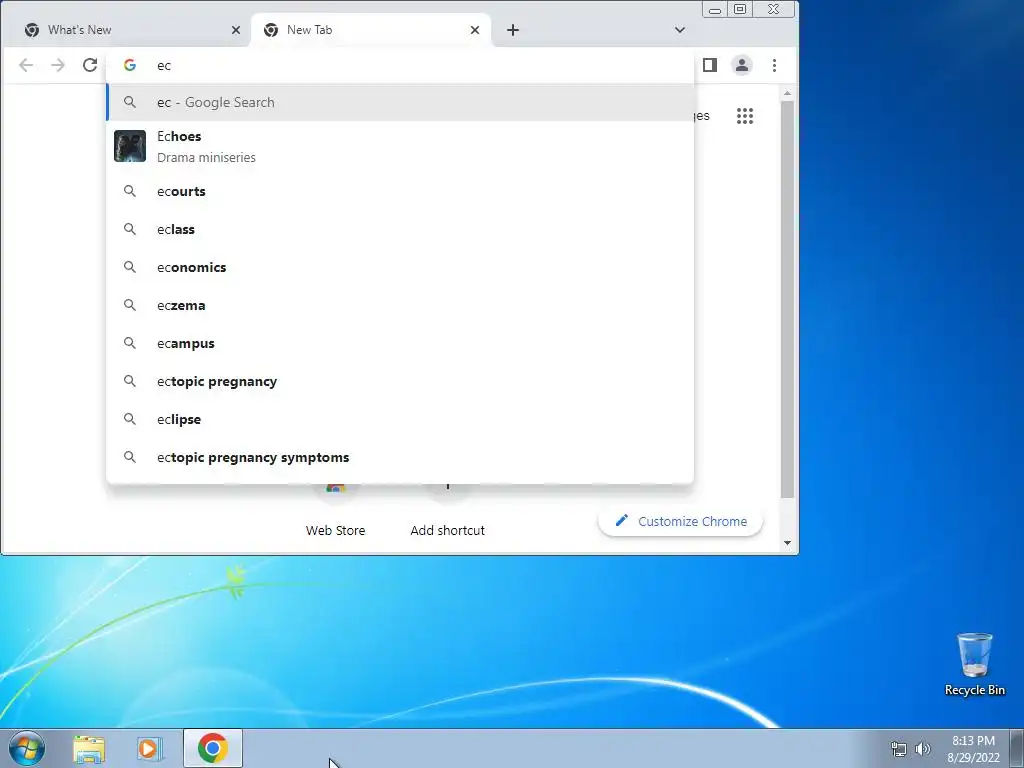Click the Echoes miniseries thumbnail
1024x768 pixels.
[130, 146]
